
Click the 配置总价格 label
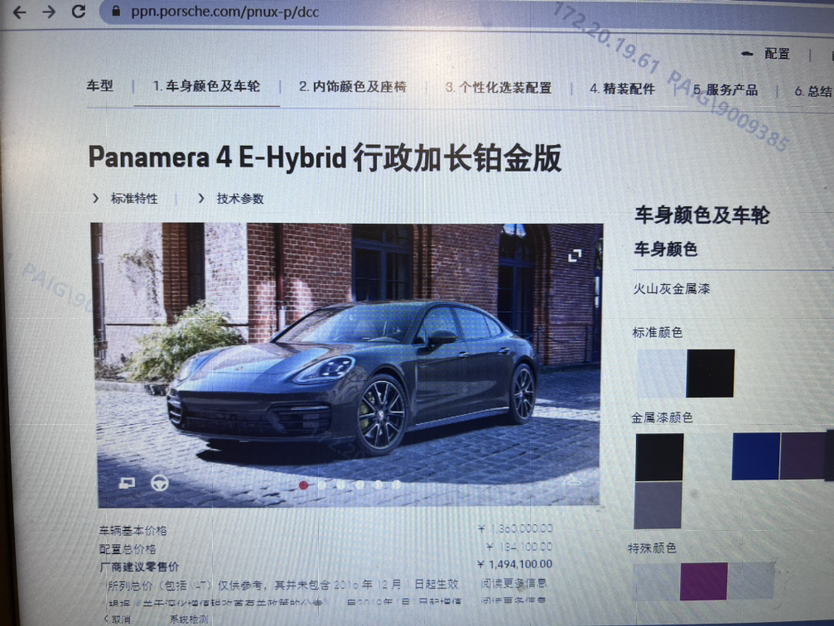click(128, 549)
